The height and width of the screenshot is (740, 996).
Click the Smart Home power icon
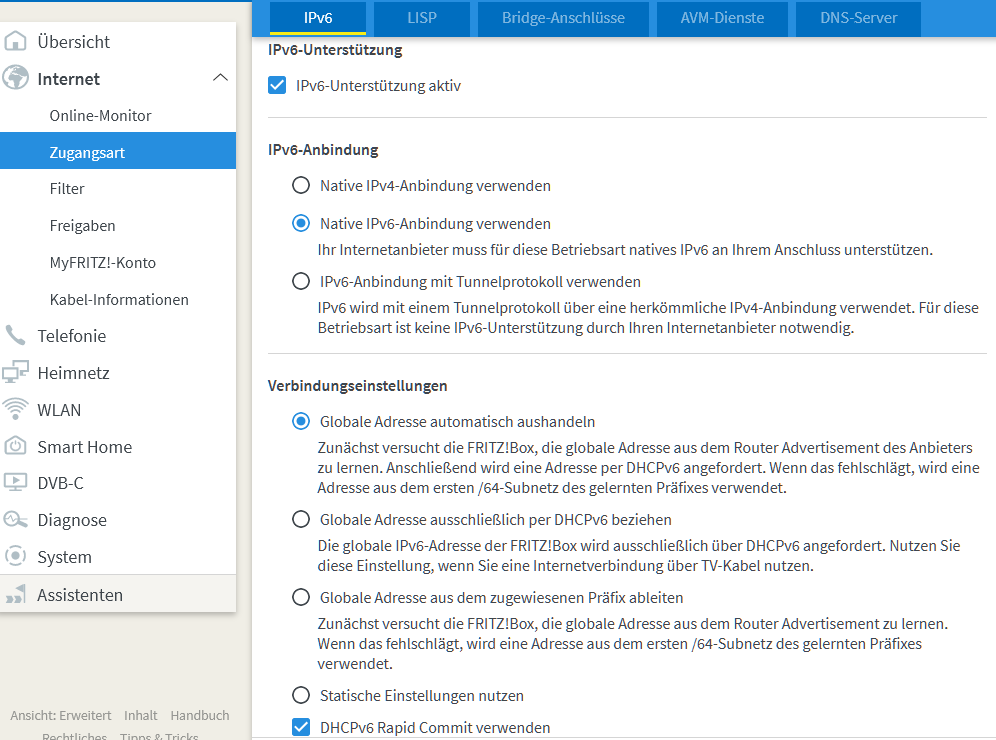click(x=15, y=446)
